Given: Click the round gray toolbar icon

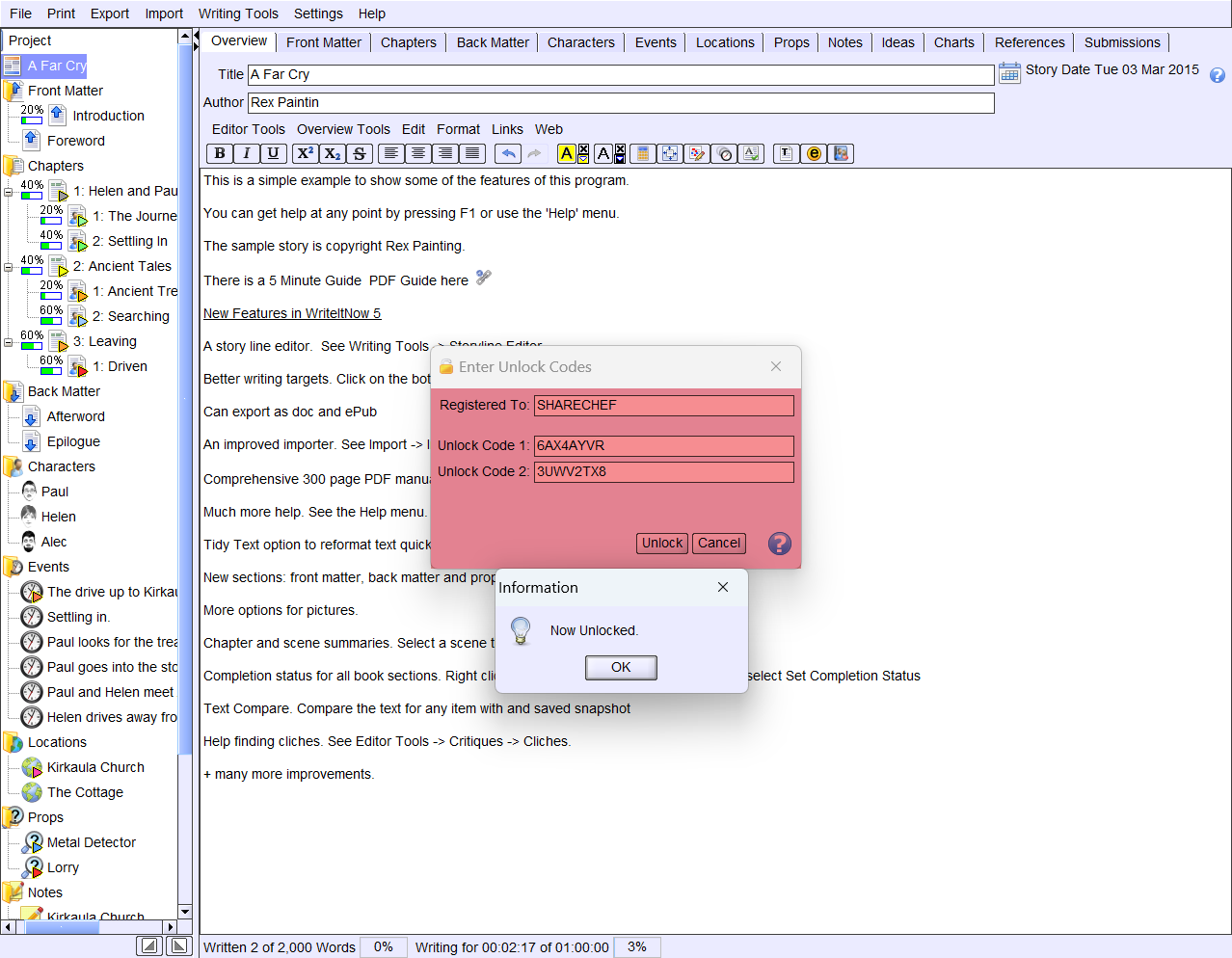Looking at the screenshot, I should coord(725,153).
